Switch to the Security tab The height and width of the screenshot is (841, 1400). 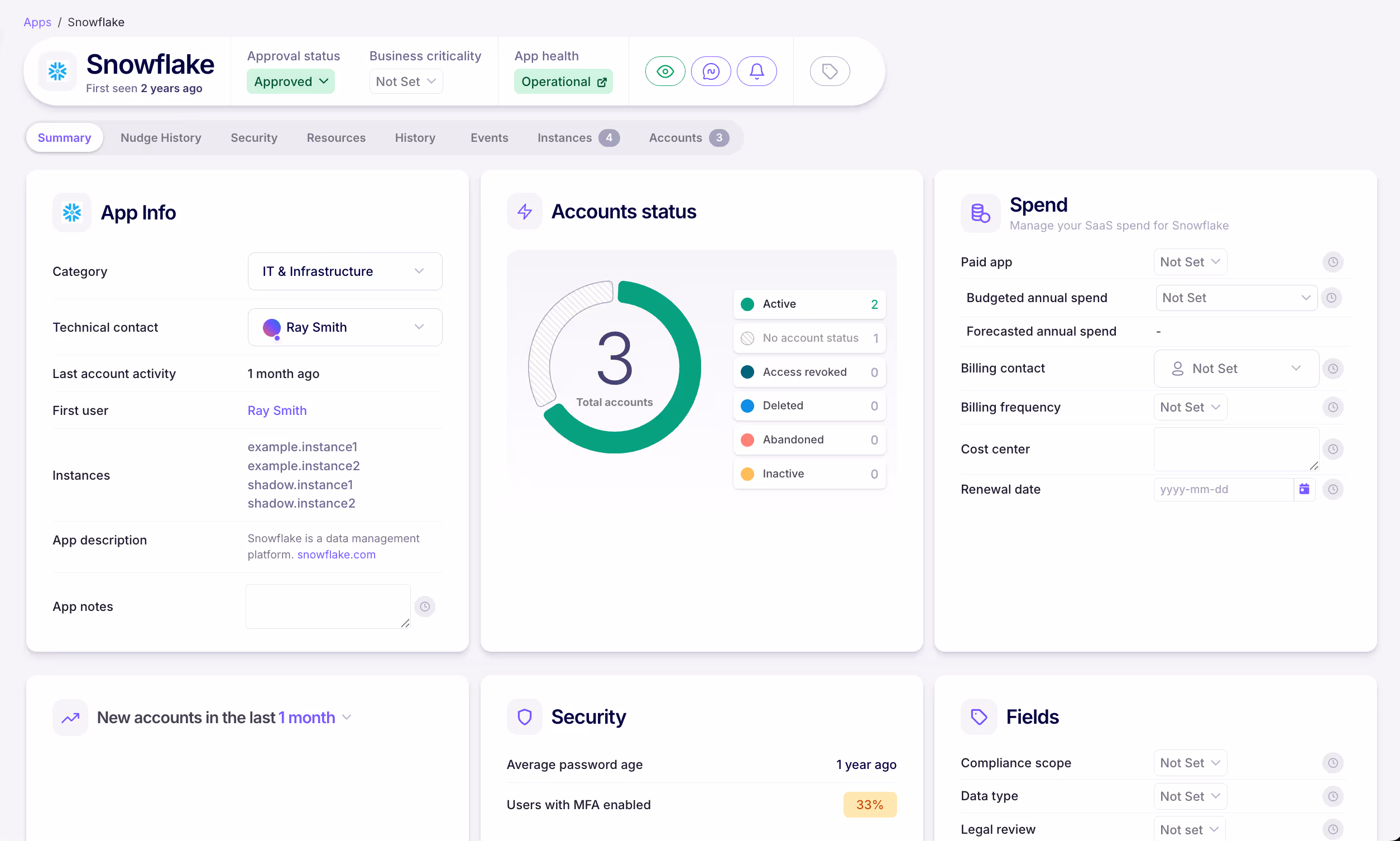(254, 138)
